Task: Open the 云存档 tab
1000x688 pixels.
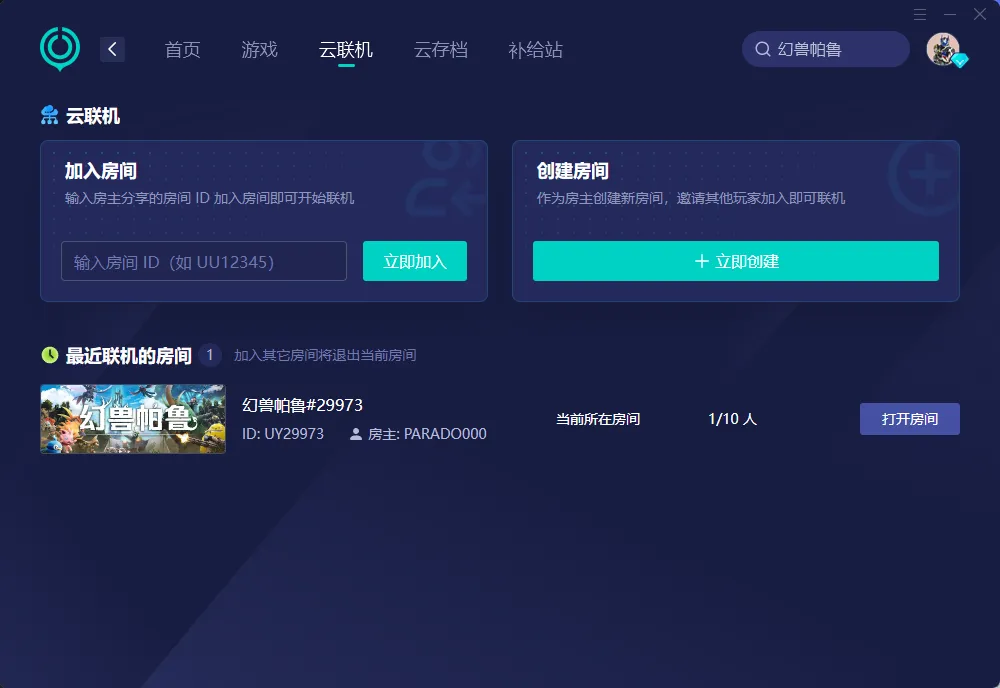Action: 441,50
